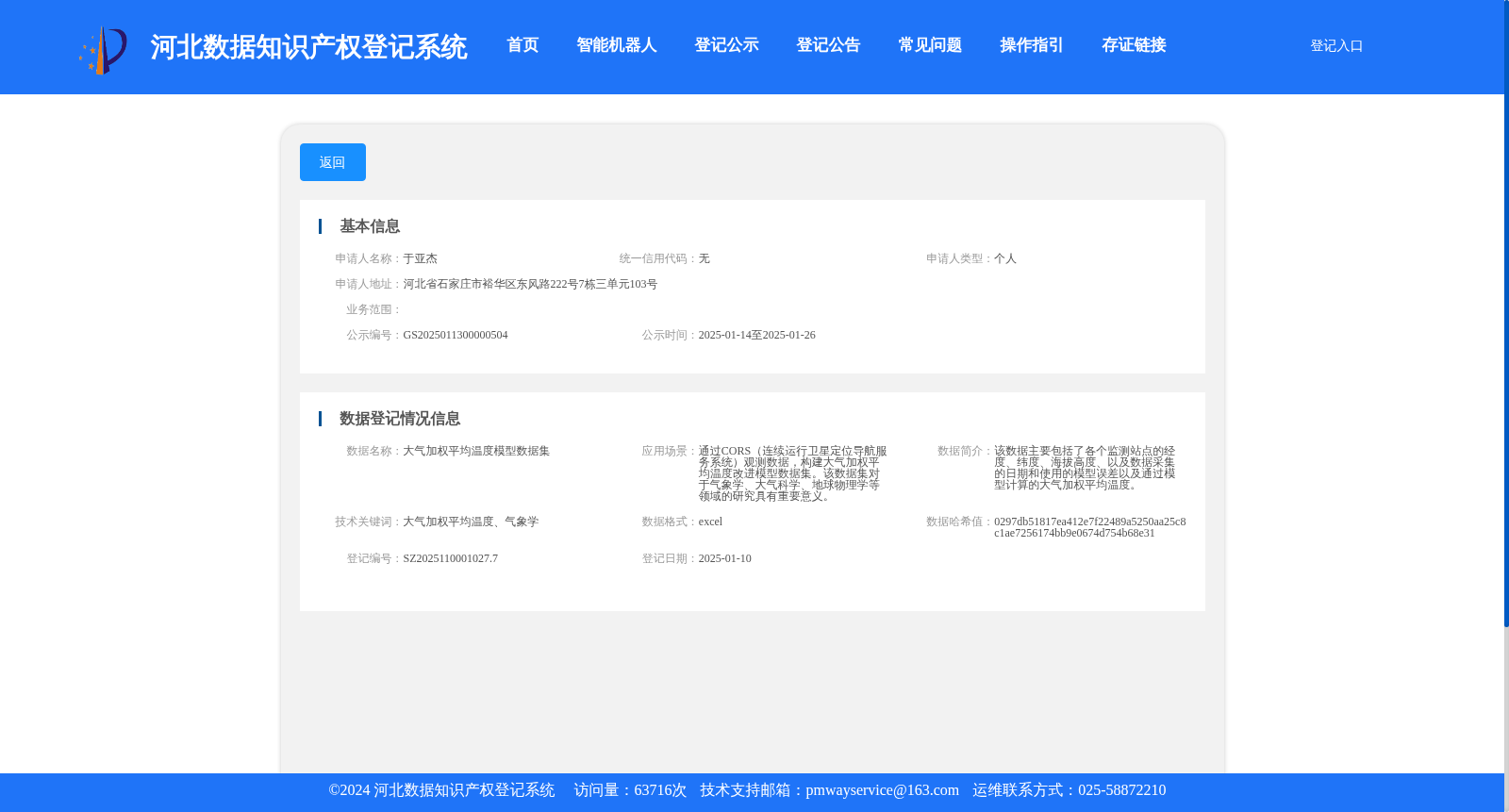Open 智能机器人 menu item

(616, 45)
